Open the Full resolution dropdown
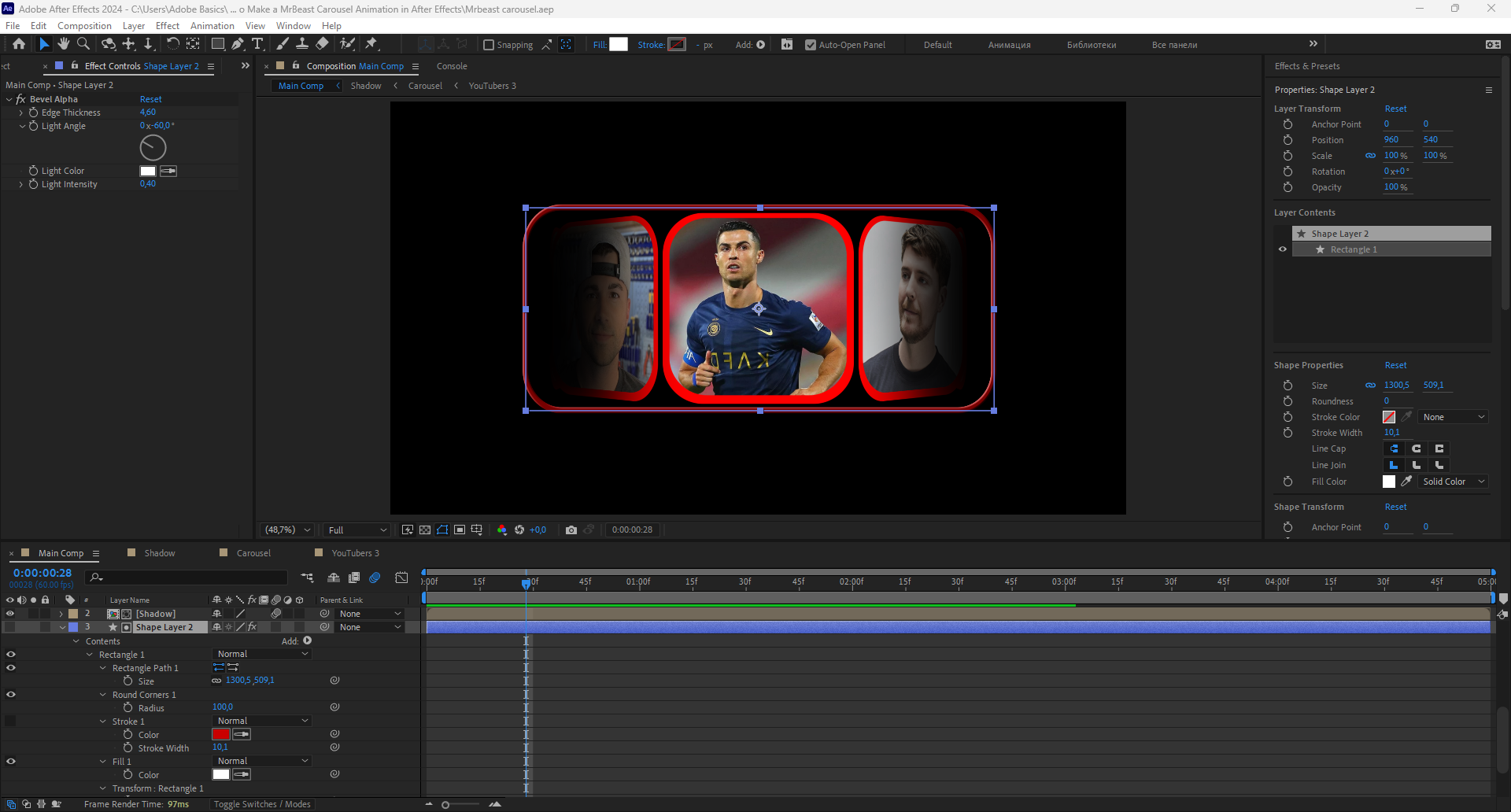Viewport: 1511px width, 812px height. (357, 530)
